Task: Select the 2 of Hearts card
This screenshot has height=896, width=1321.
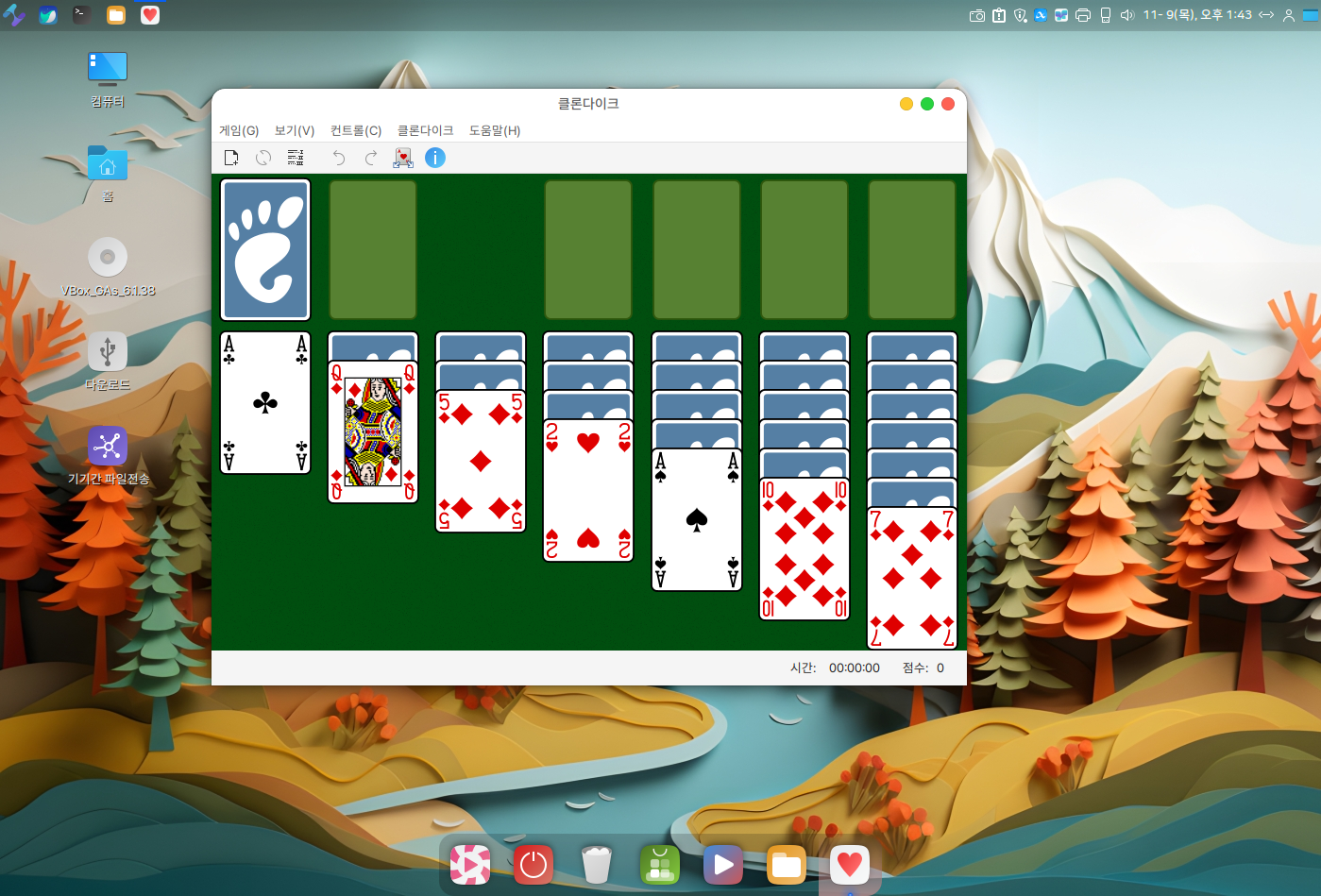Action: 588,490
